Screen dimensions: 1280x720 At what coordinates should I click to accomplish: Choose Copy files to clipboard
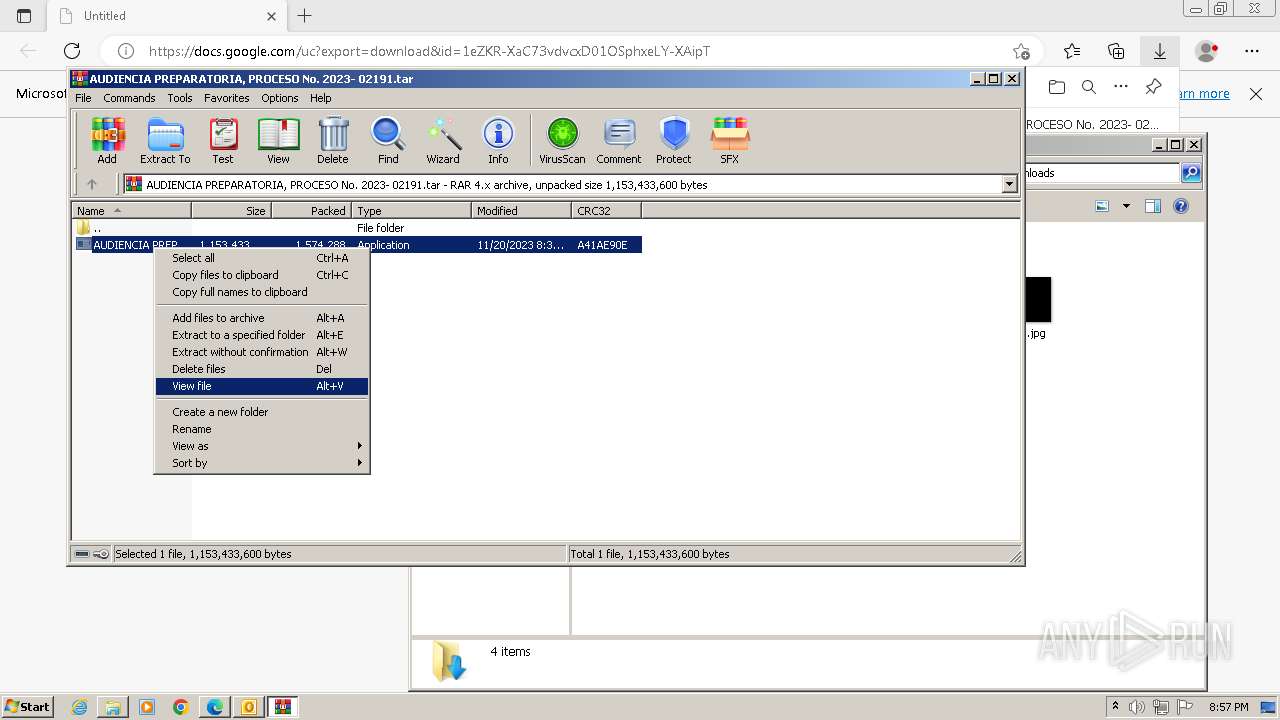[262, 275]
